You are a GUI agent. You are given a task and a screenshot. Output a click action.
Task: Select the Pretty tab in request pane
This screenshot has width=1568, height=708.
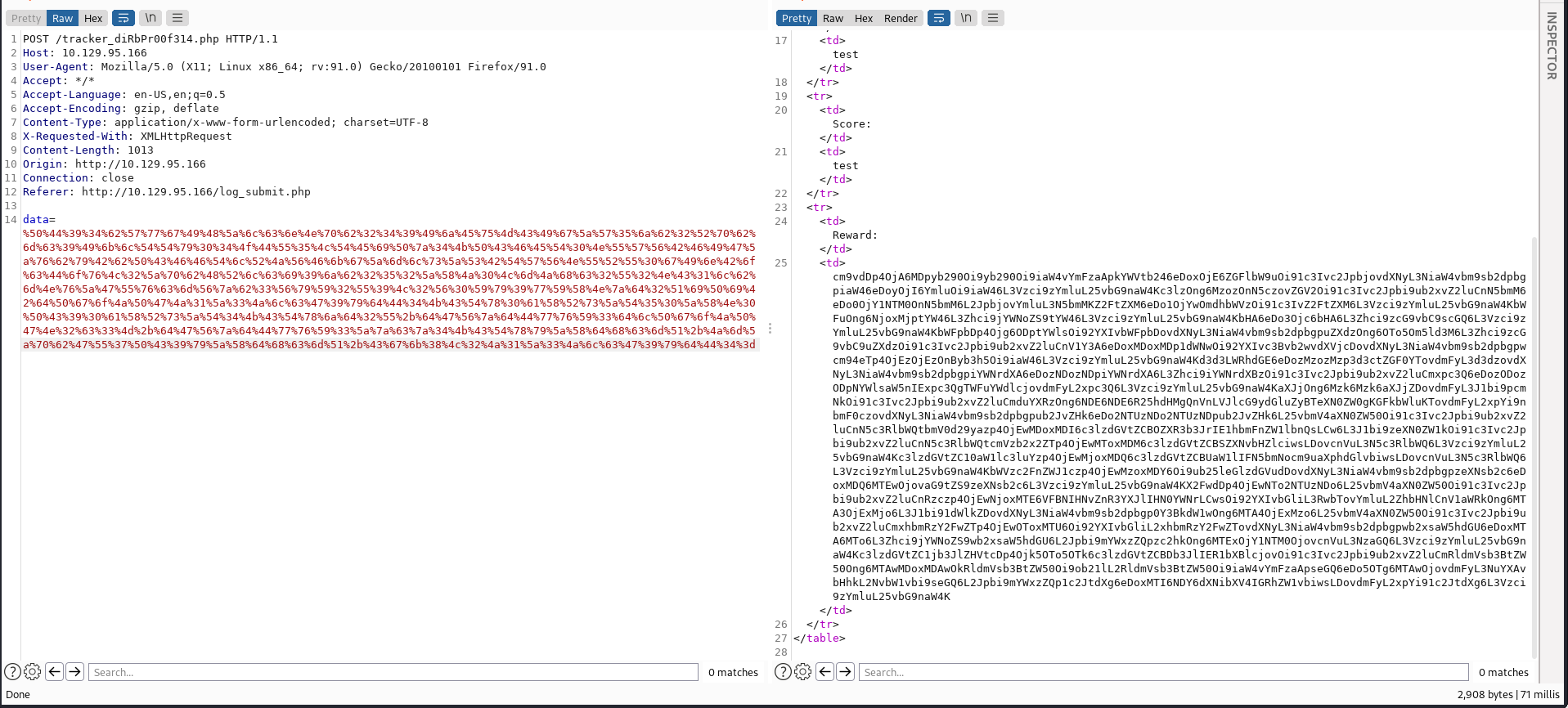pyautogui.click(x=26, y=18)
